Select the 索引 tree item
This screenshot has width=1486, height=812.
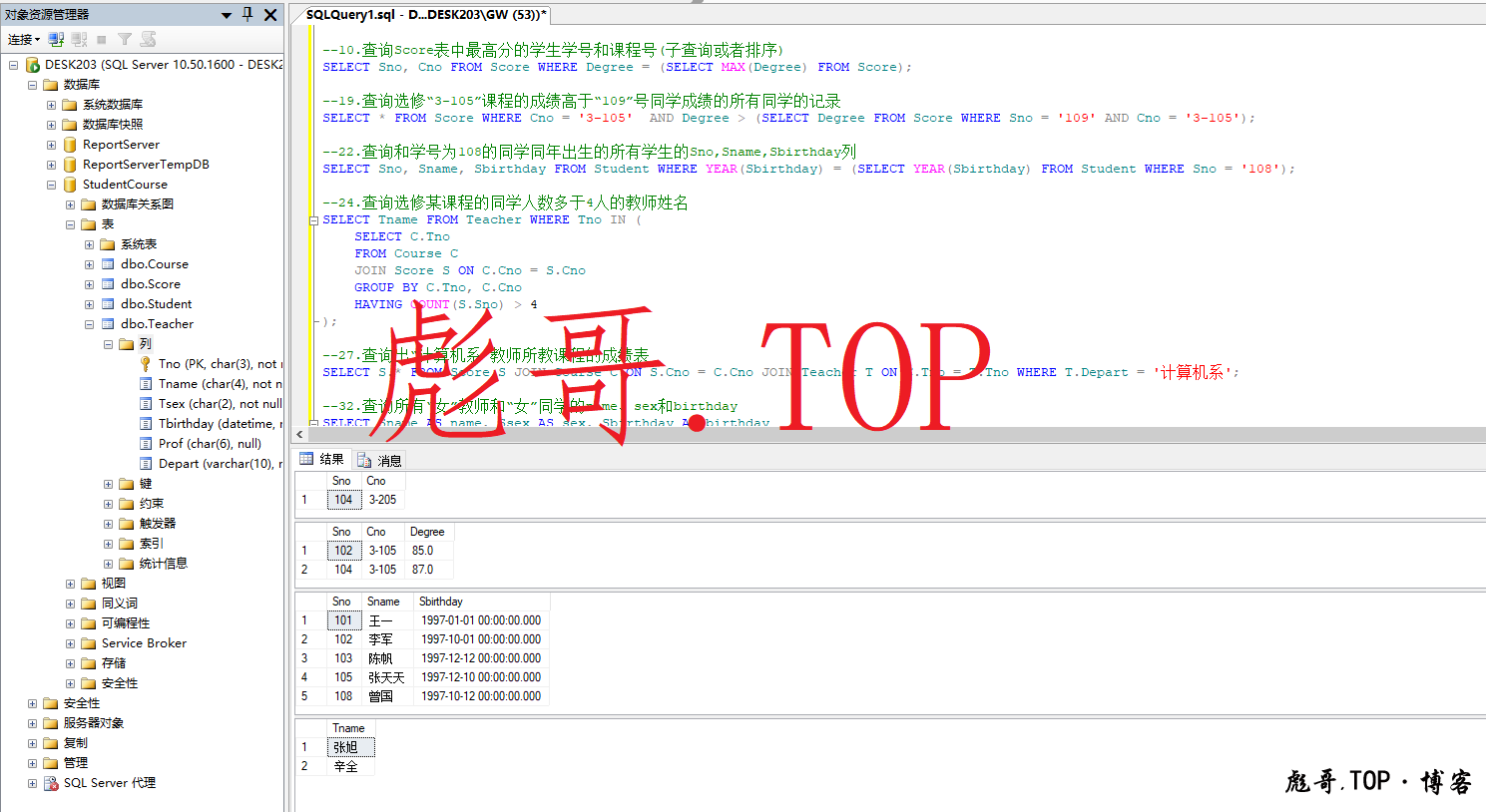click(152, 544)
